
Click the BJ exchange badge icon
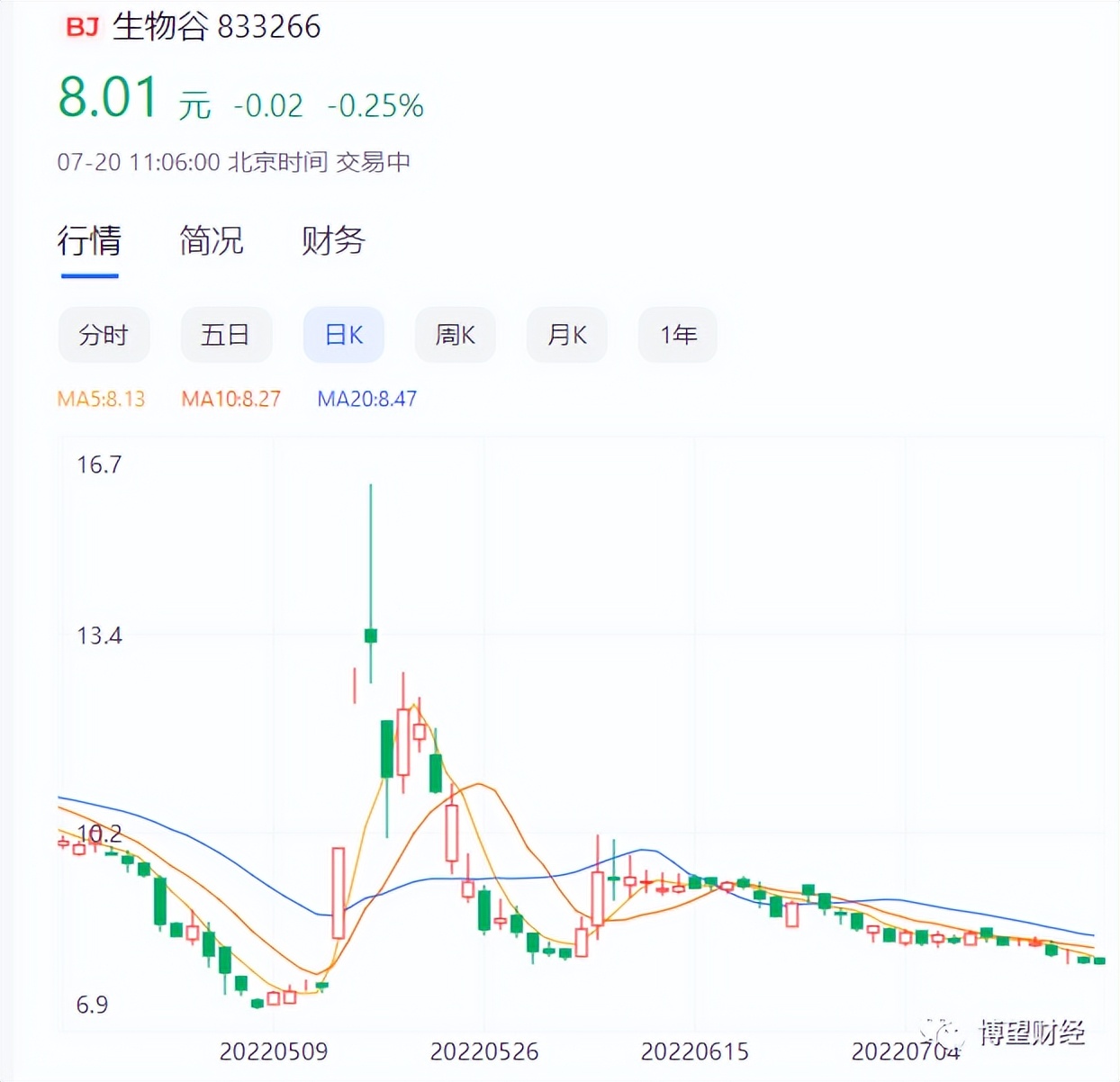tap(81, 27)
